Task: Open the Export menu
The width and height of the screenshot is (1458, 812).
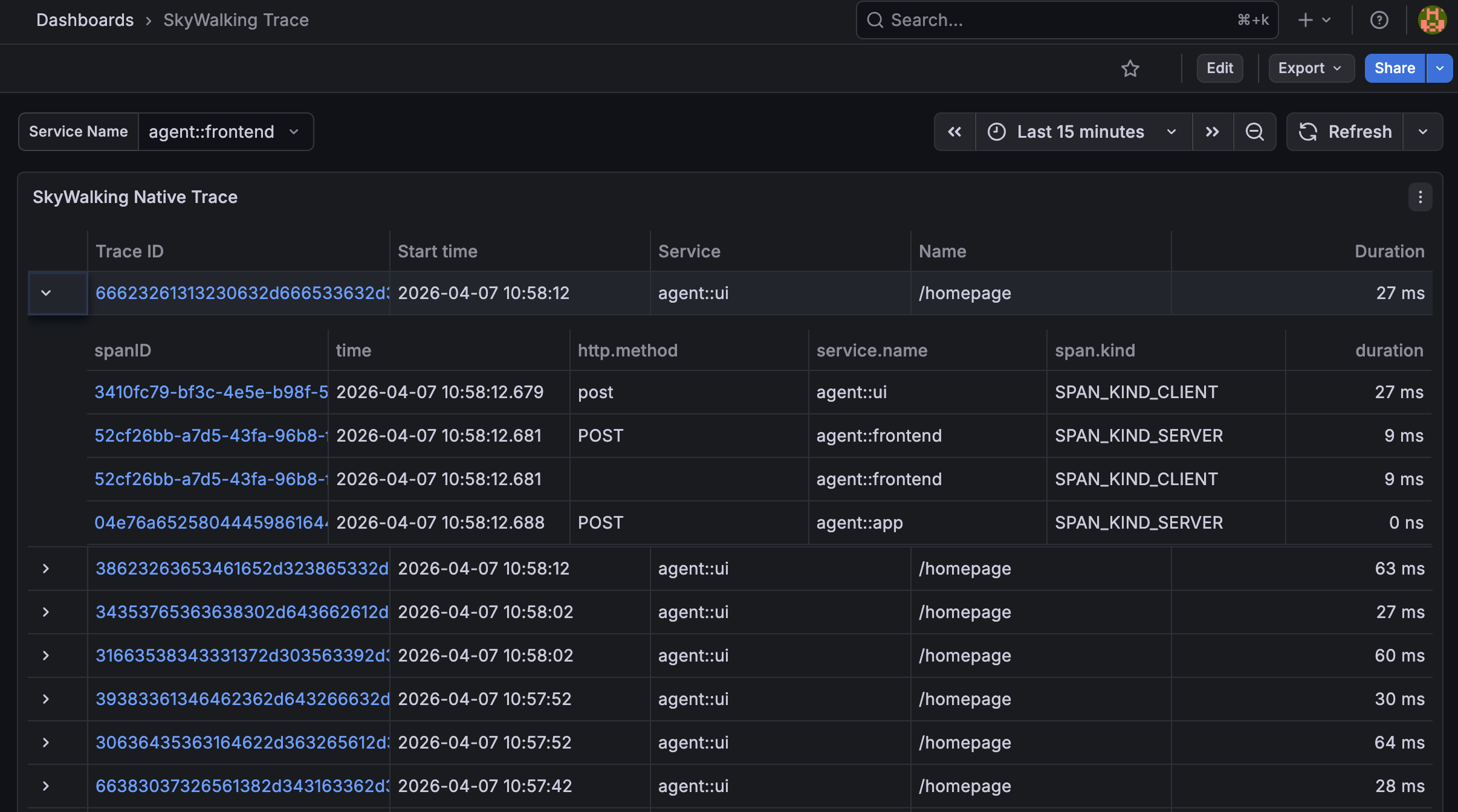Action: click(1310, 68)
